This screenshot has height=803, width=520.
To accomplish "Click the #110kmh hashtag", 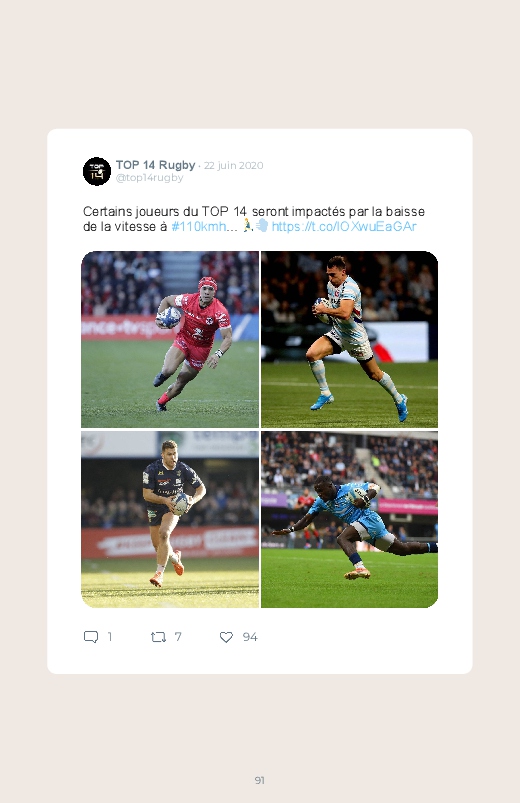I will pyautogui.click(x=198, y=226).
